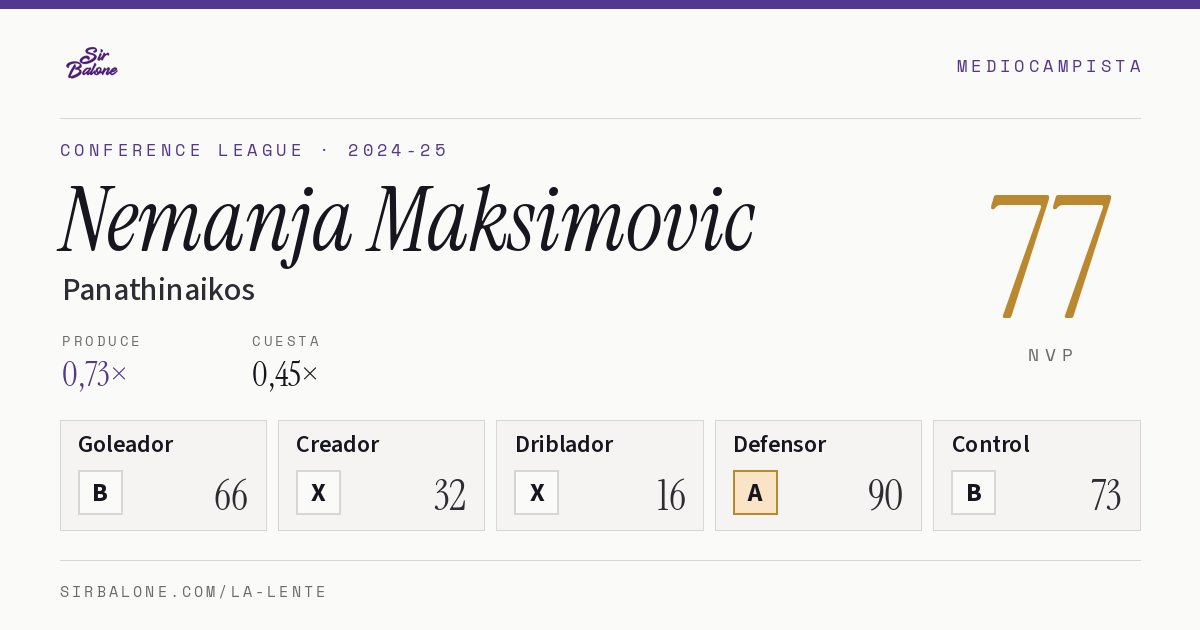Open the Goleador stat card

tap(163, 475)
